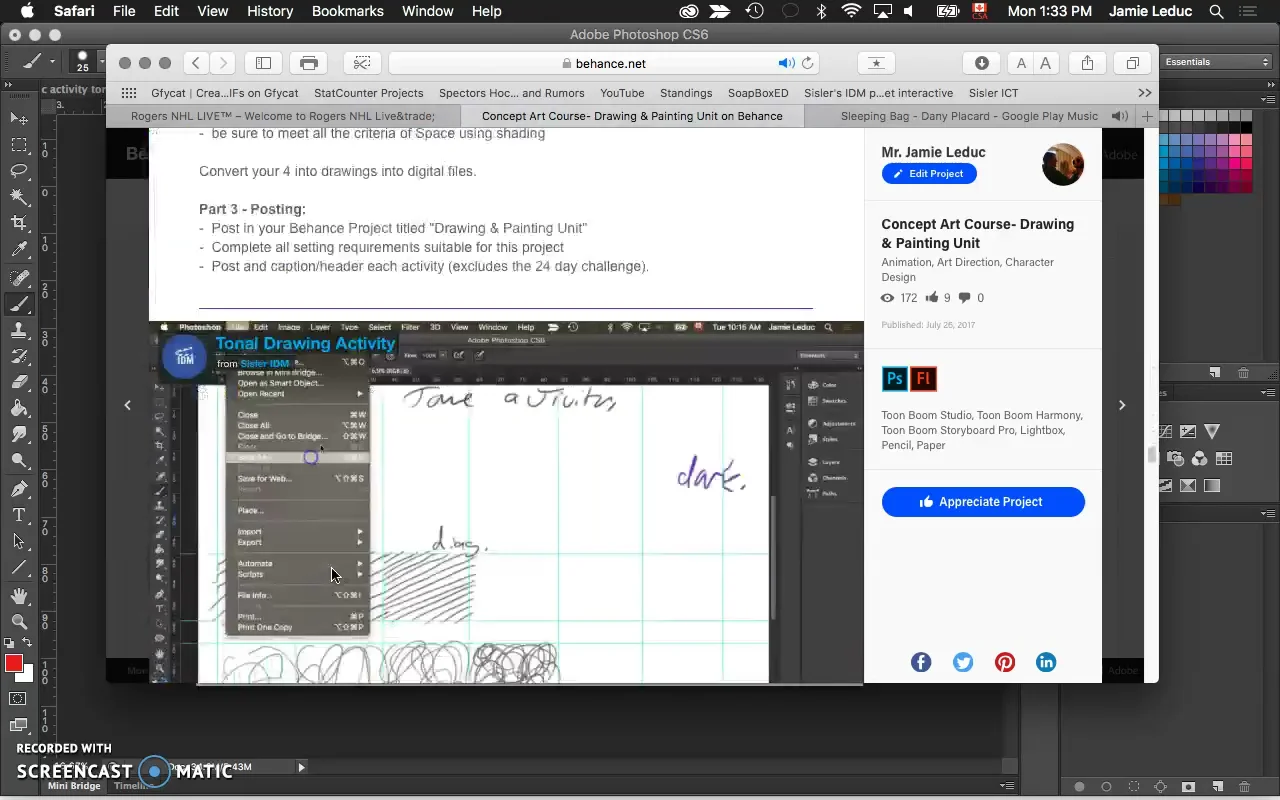Image resolution: width=1280 pixels, height=800 pixels.
Task: Select the Type tool
Action: (19, 515)
